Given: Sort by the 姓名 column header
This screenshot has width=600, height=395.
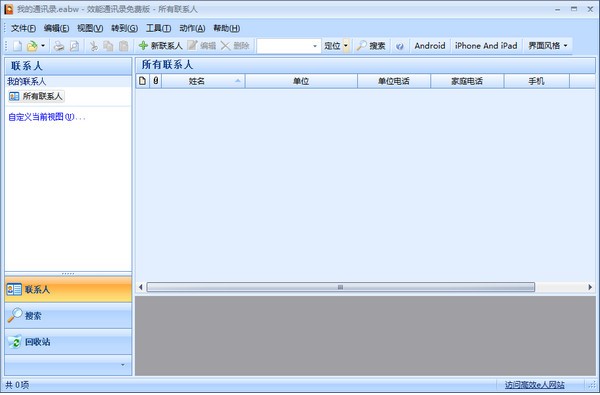Looking at the screenshot, I should pos(203,81).
